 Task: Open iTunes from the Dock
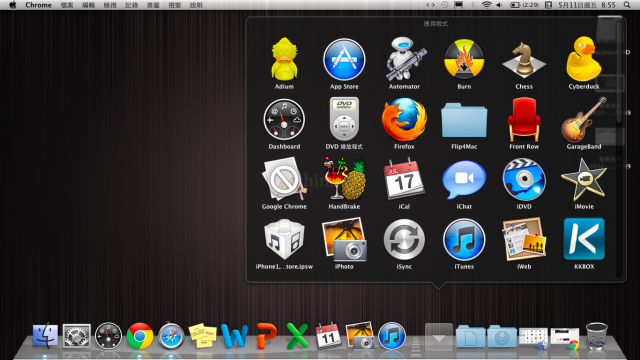(x=391, y=336)
